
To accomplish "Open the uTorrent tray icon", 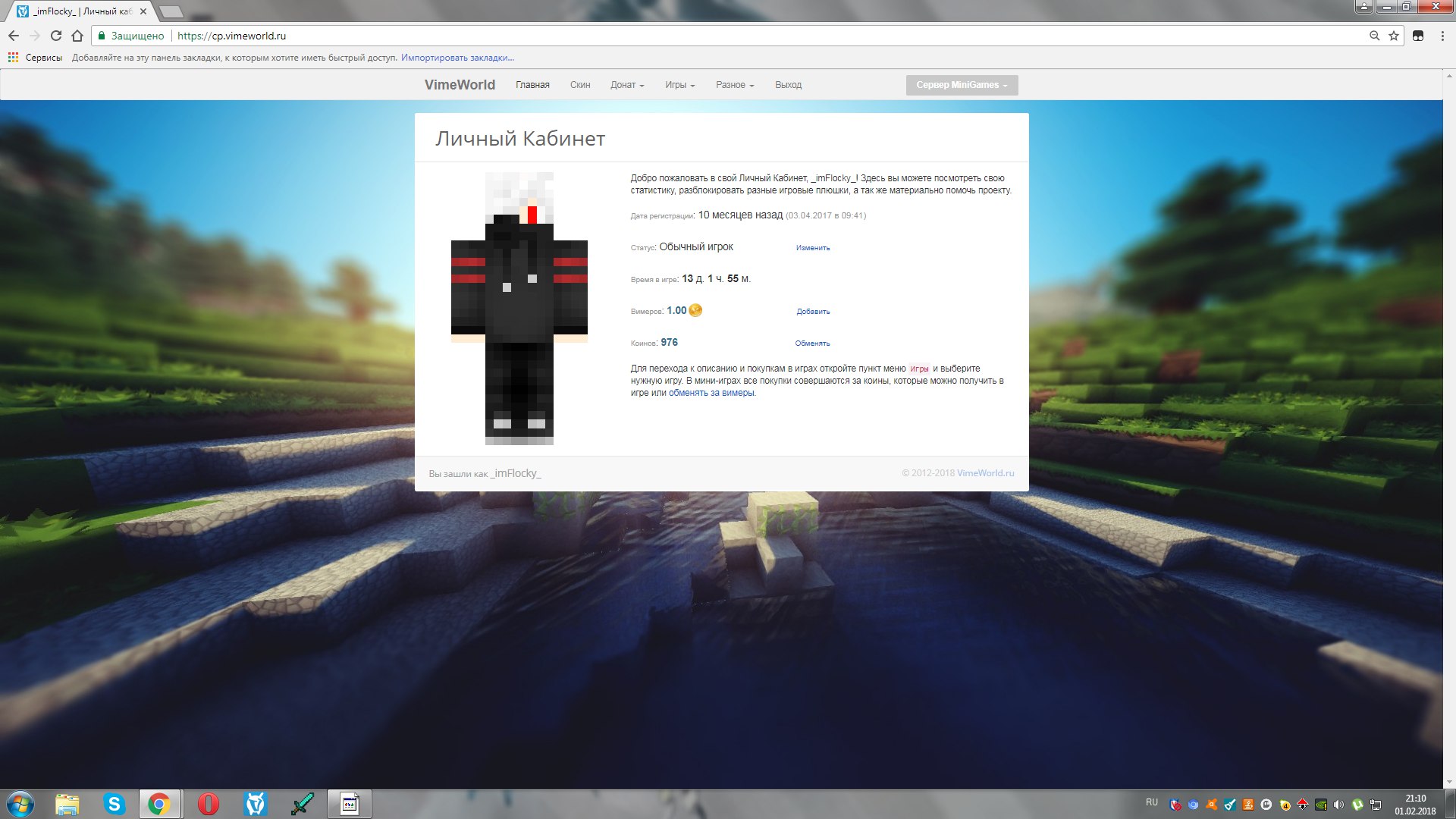I will point(1357,805).
